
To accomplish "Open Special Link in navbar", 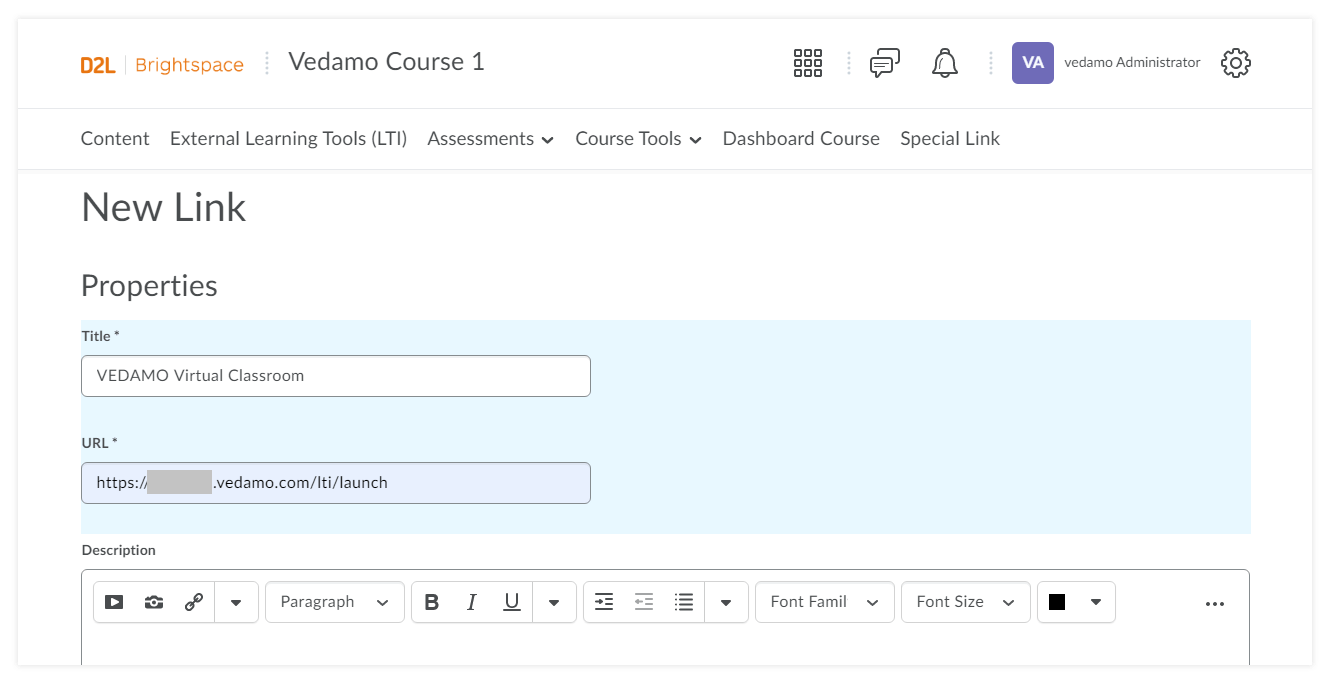I will pyautogui.click(x=950, y=139).
